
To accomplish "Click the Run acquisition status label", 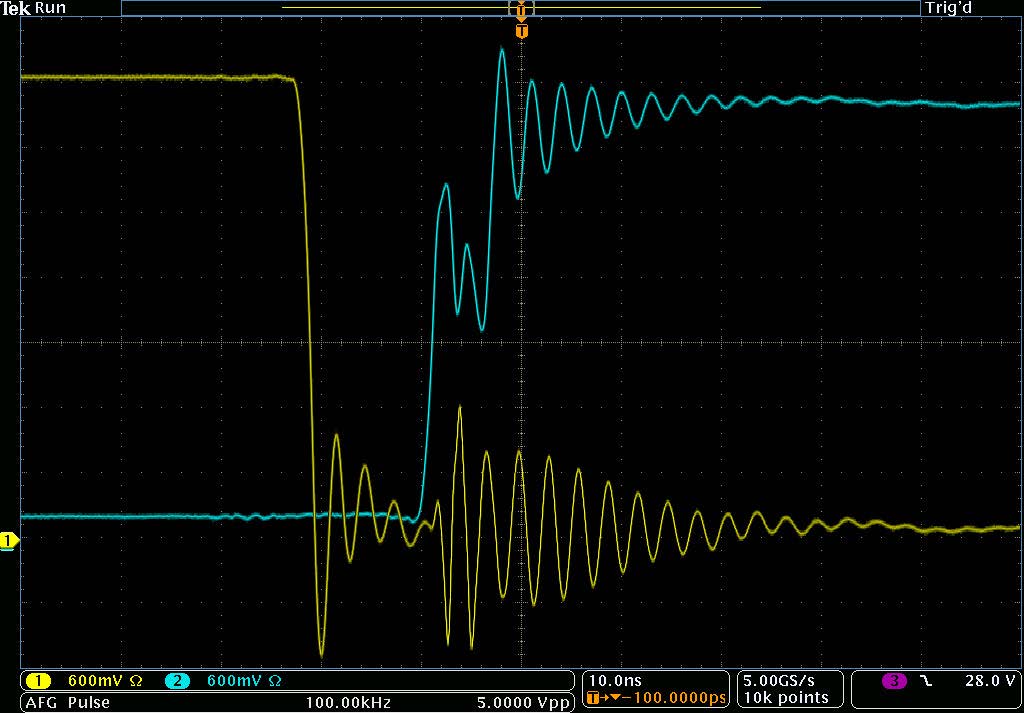I will (x=50, y=8).
